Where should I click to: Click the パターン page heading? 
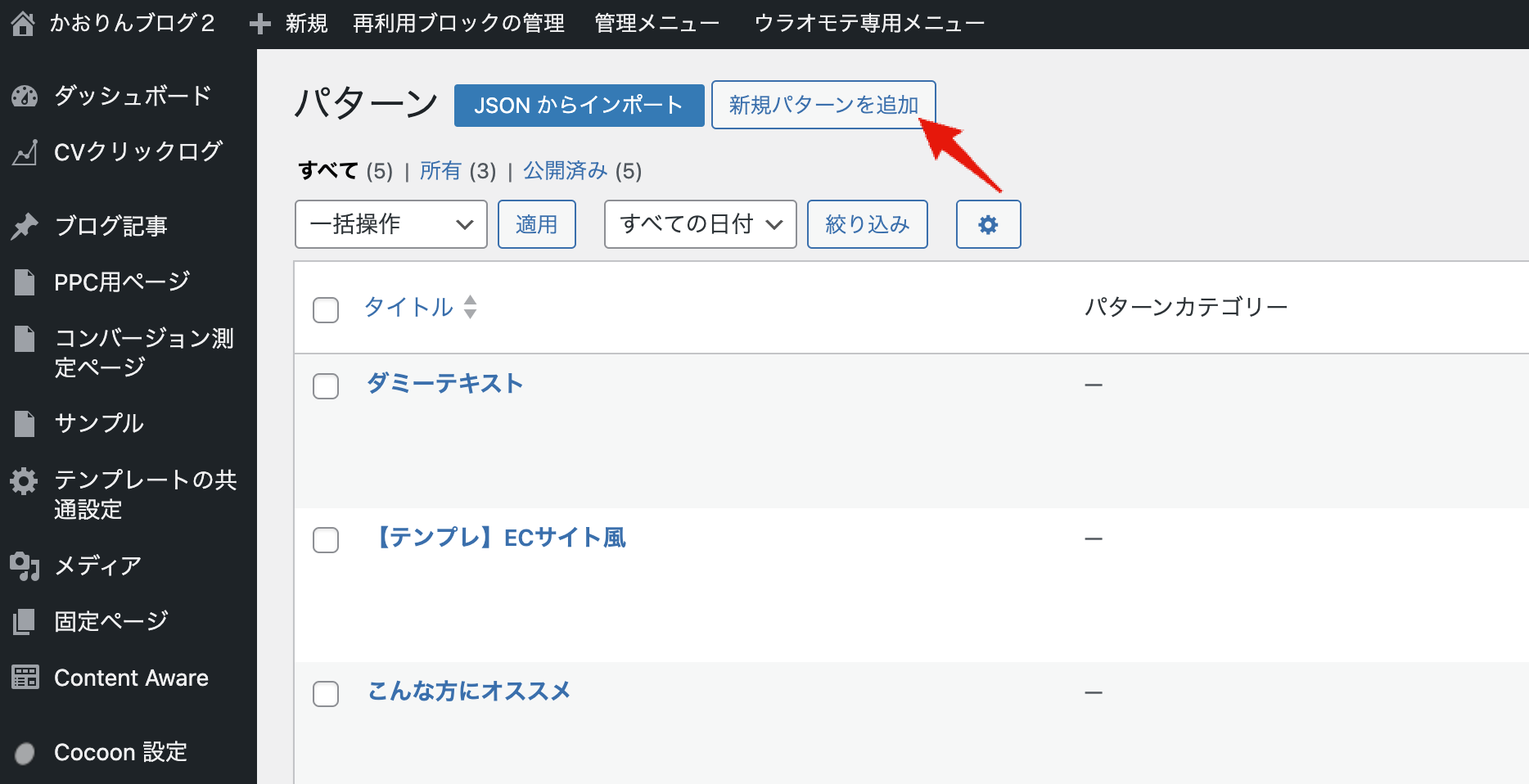pyautogui.click(x=367, y=105)
